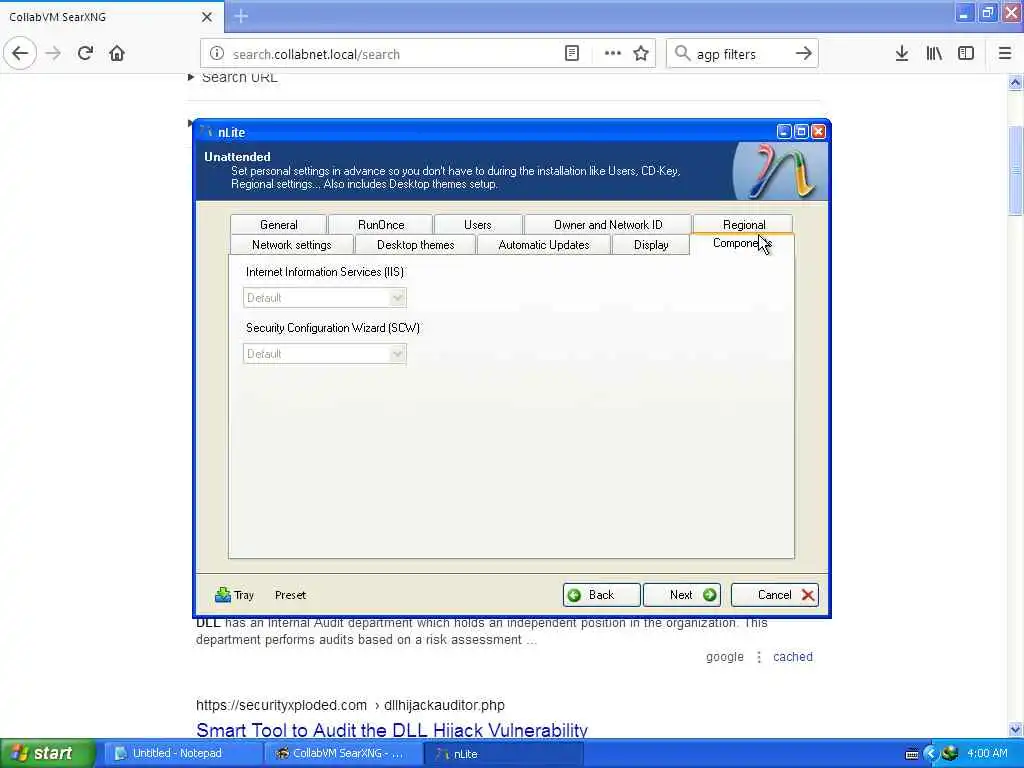1024x768 pixels.
Task: Open the RunOnce tab
Action: (x=381, y=225)
